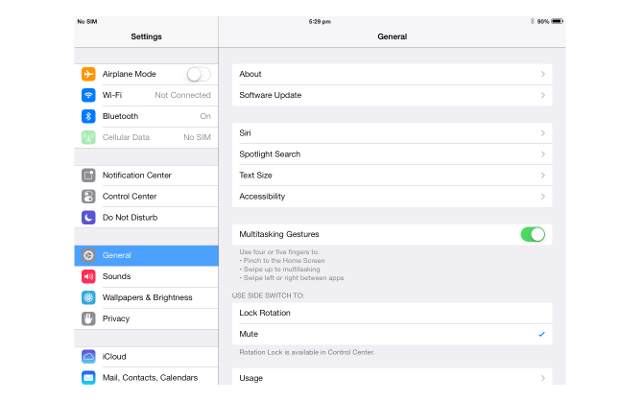620x400 pixels.
Task: Tap the 'USE SIDE SWITCH TO' header
Action: coord(268,296)
